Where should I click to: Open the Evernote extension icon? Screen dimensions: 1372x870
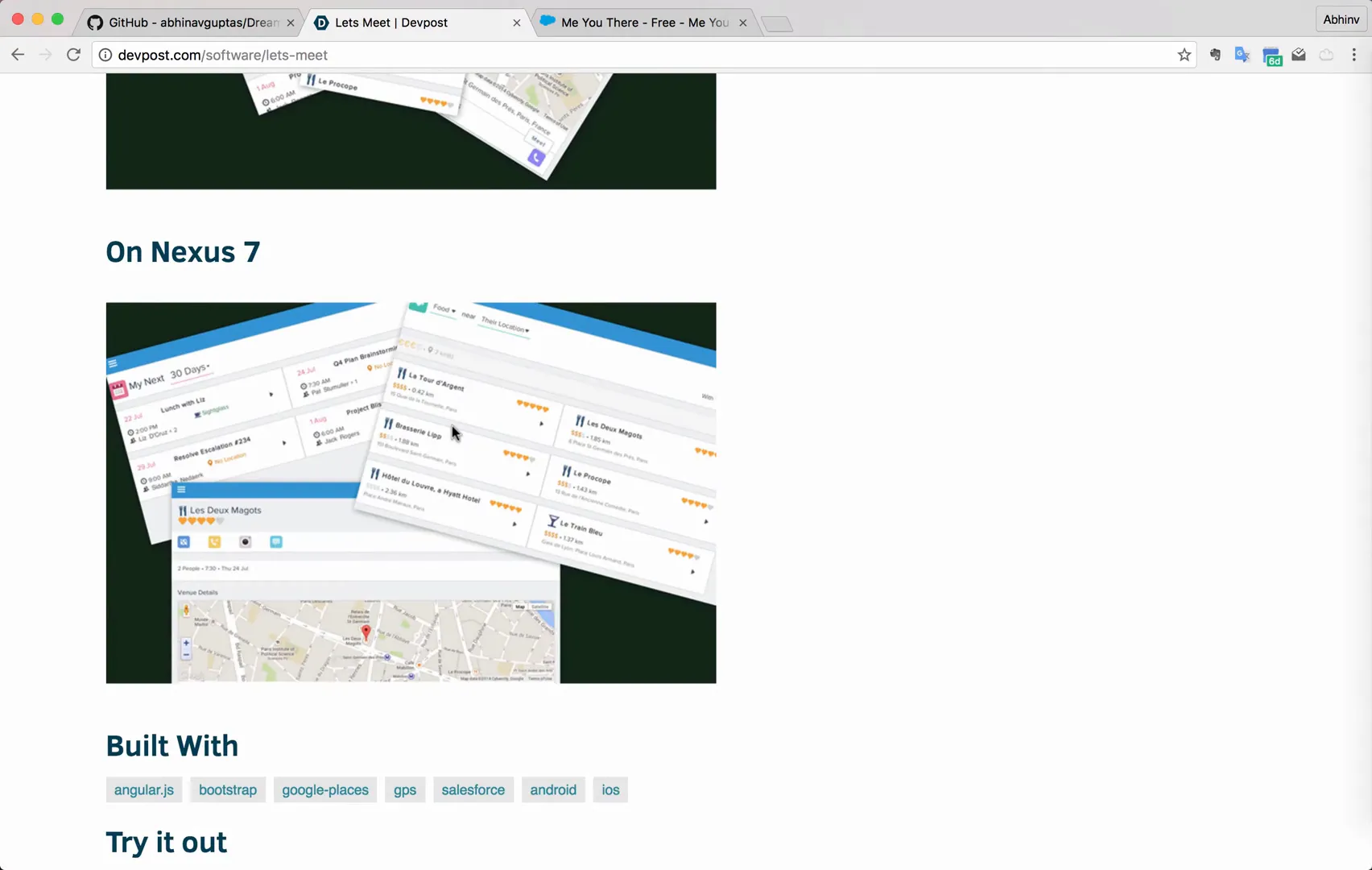click(x=1215, y=55)
